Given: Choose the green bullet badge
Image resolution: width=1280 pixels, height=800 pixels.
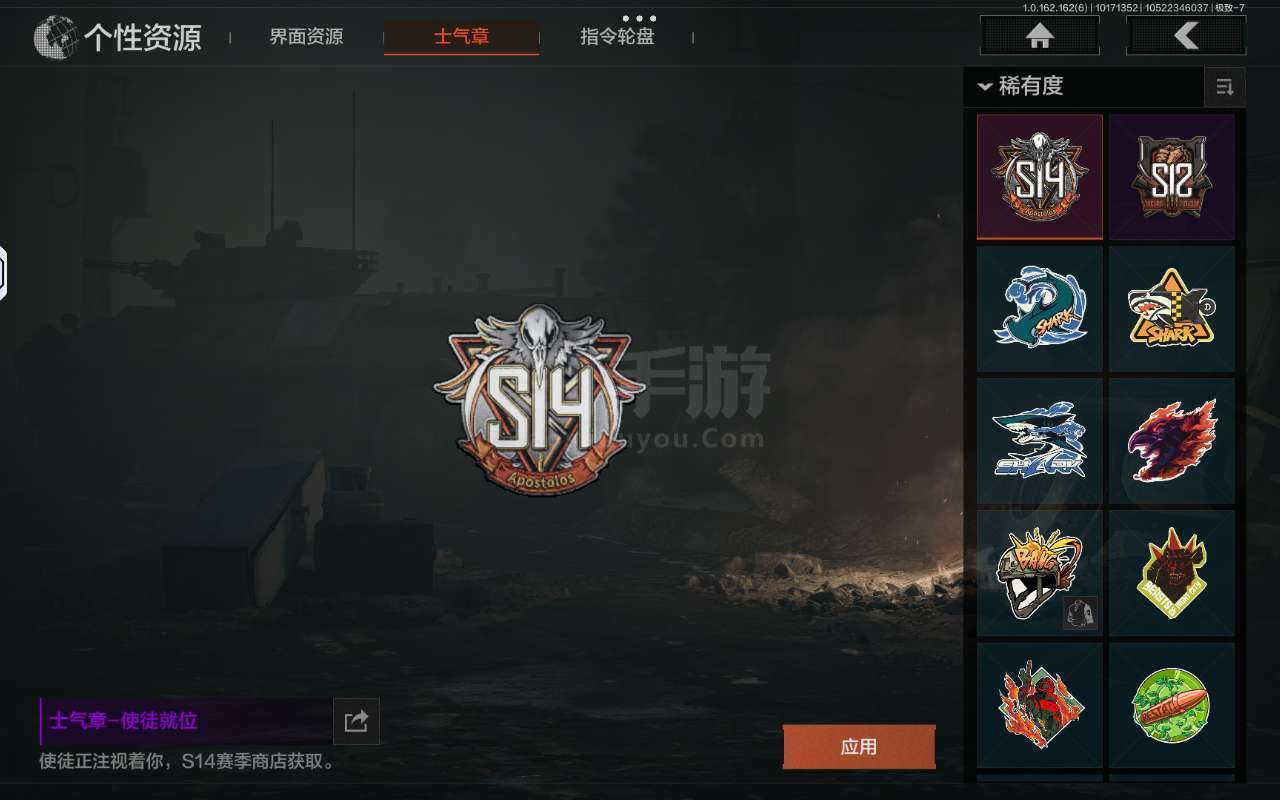Looking at the screenshot, I should pos(1172,705).
